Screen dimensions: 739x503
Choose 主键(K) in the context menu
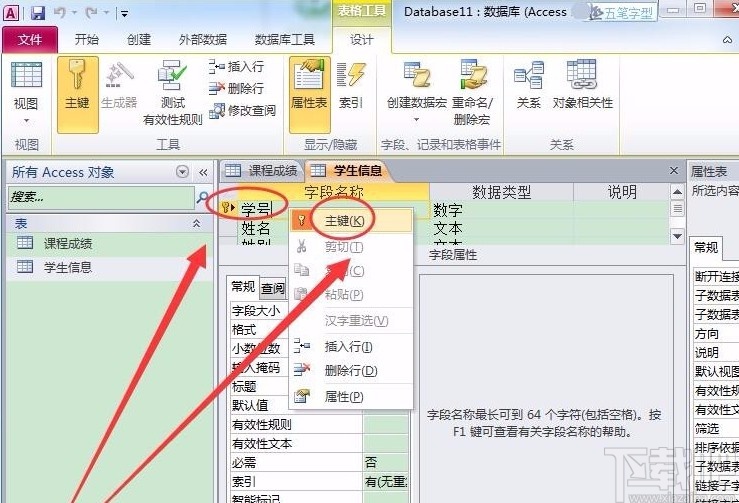pyautogui.click(x=352, y=221)
